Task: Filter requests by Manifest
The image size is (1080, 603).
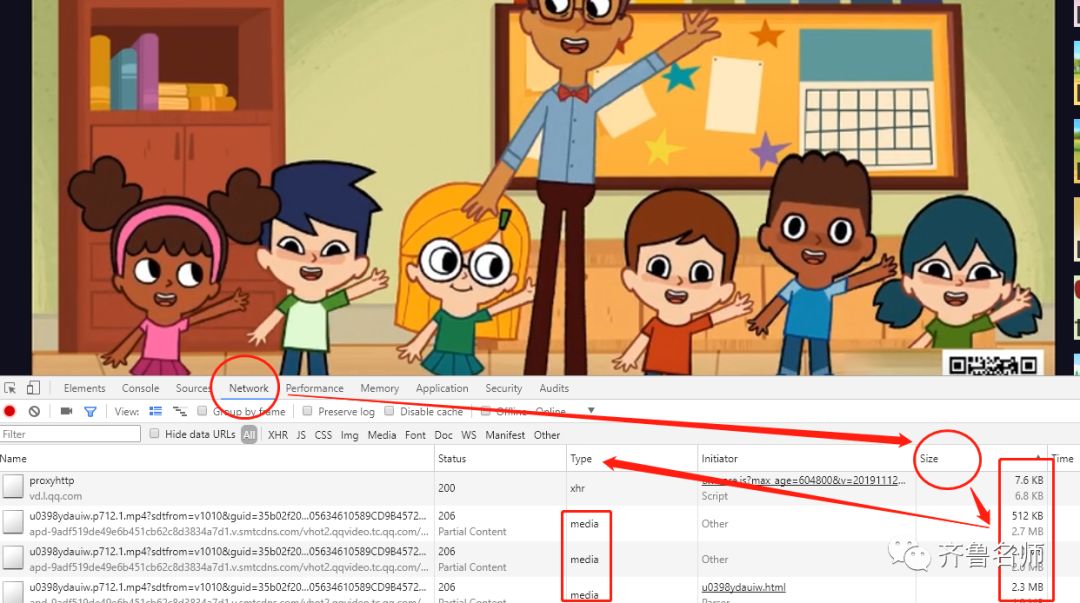Action: point(505,435)
